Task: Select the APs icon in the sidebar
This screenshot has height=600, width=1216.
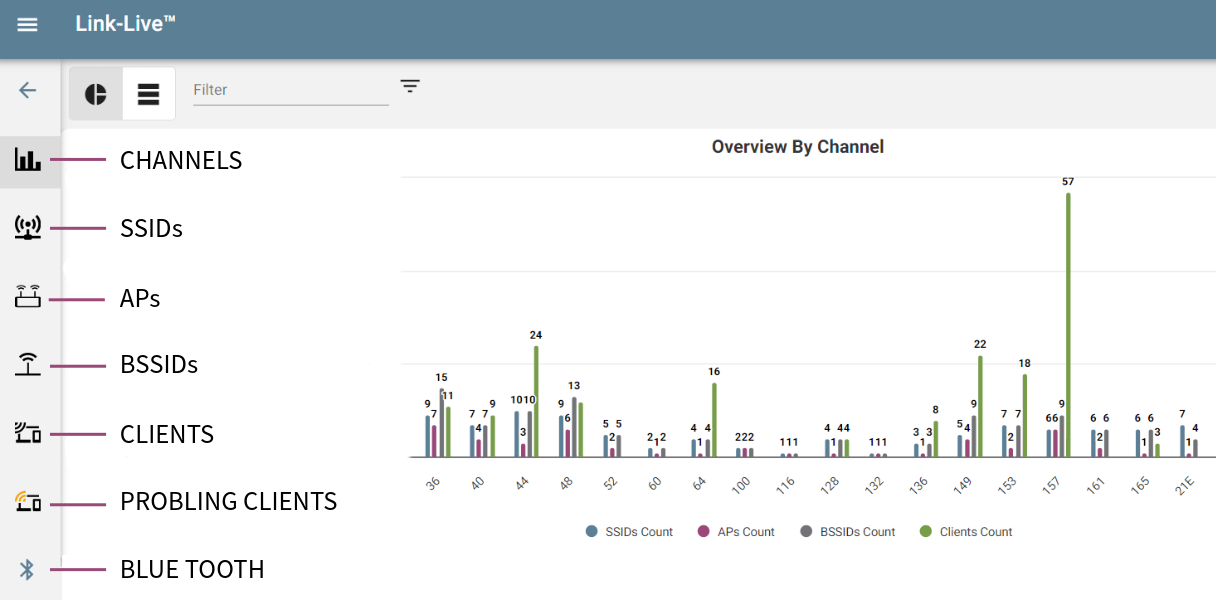Action: [29, 296]
